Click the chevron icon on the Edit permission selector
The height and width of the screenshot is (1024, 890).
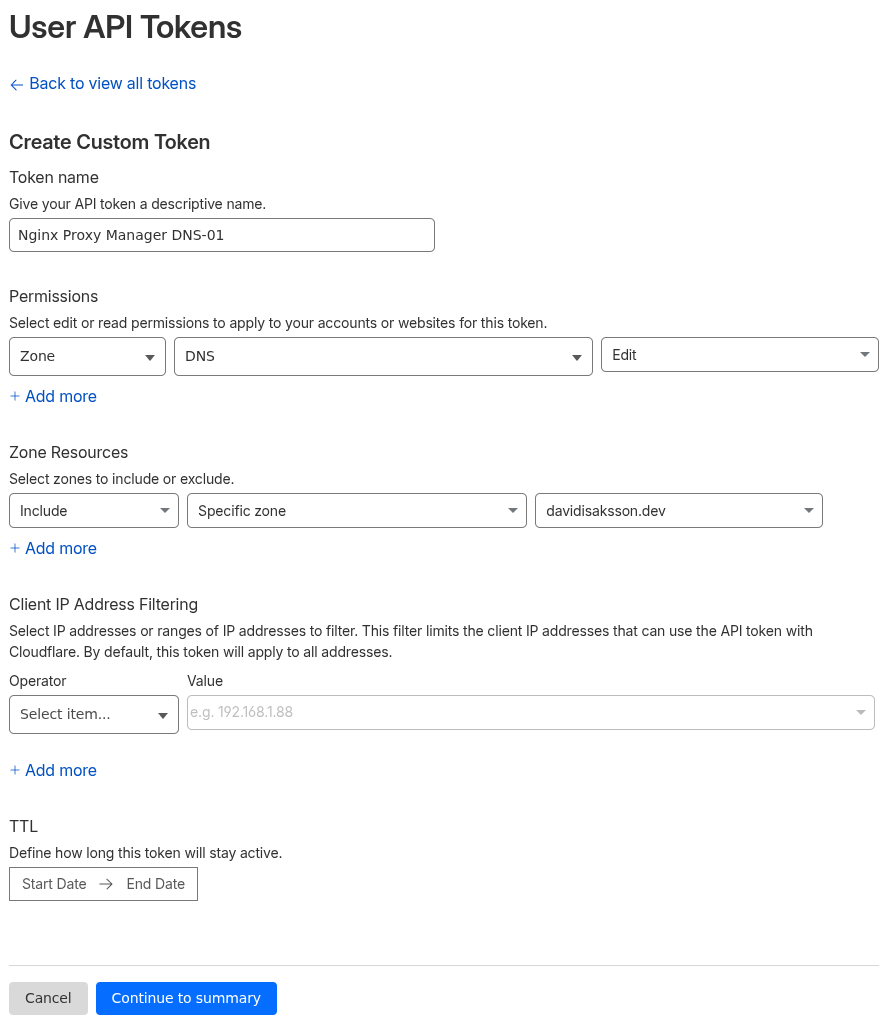click(864, 354)
